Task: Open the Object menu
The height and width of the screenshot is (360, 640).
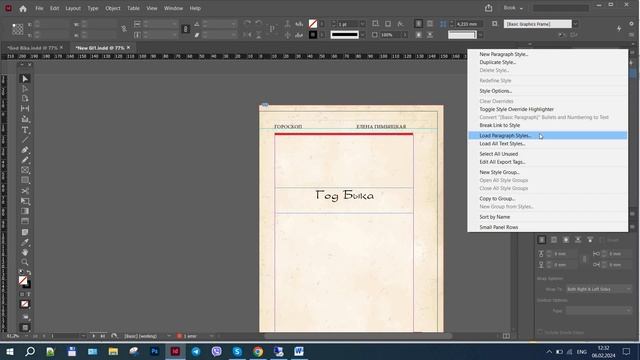Action: [x=113, y=8]
